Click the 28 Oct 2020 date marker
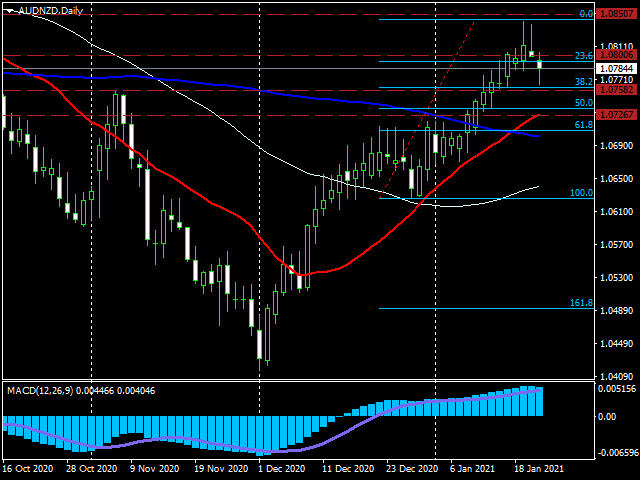This screenshot has height=480, width=640. 92,469
